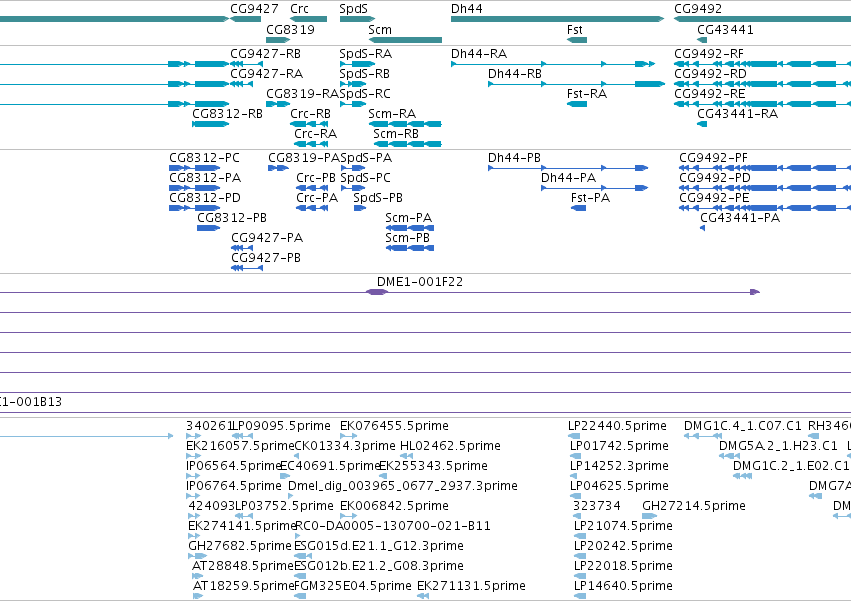Click the Dh44 gene bar
Viewport: 851px width, 601px height.
point(557,19)
